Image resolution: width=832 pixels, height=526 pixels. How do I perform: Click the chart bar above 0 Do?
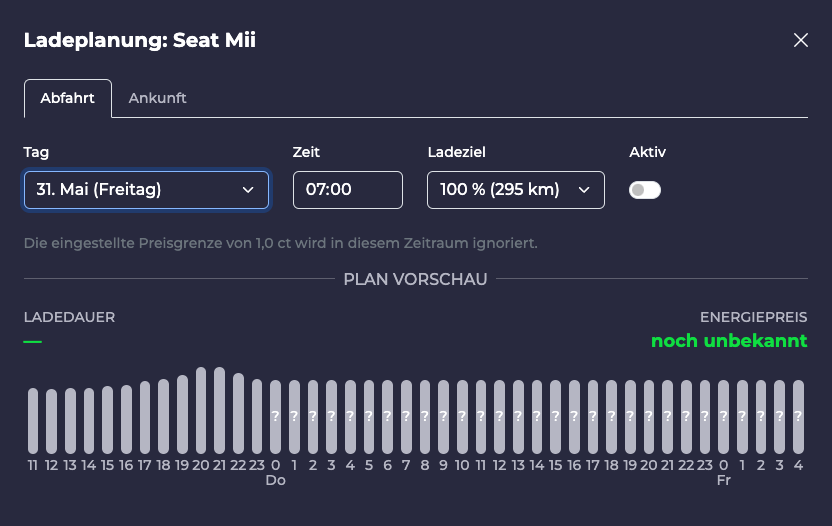[275, 417]
